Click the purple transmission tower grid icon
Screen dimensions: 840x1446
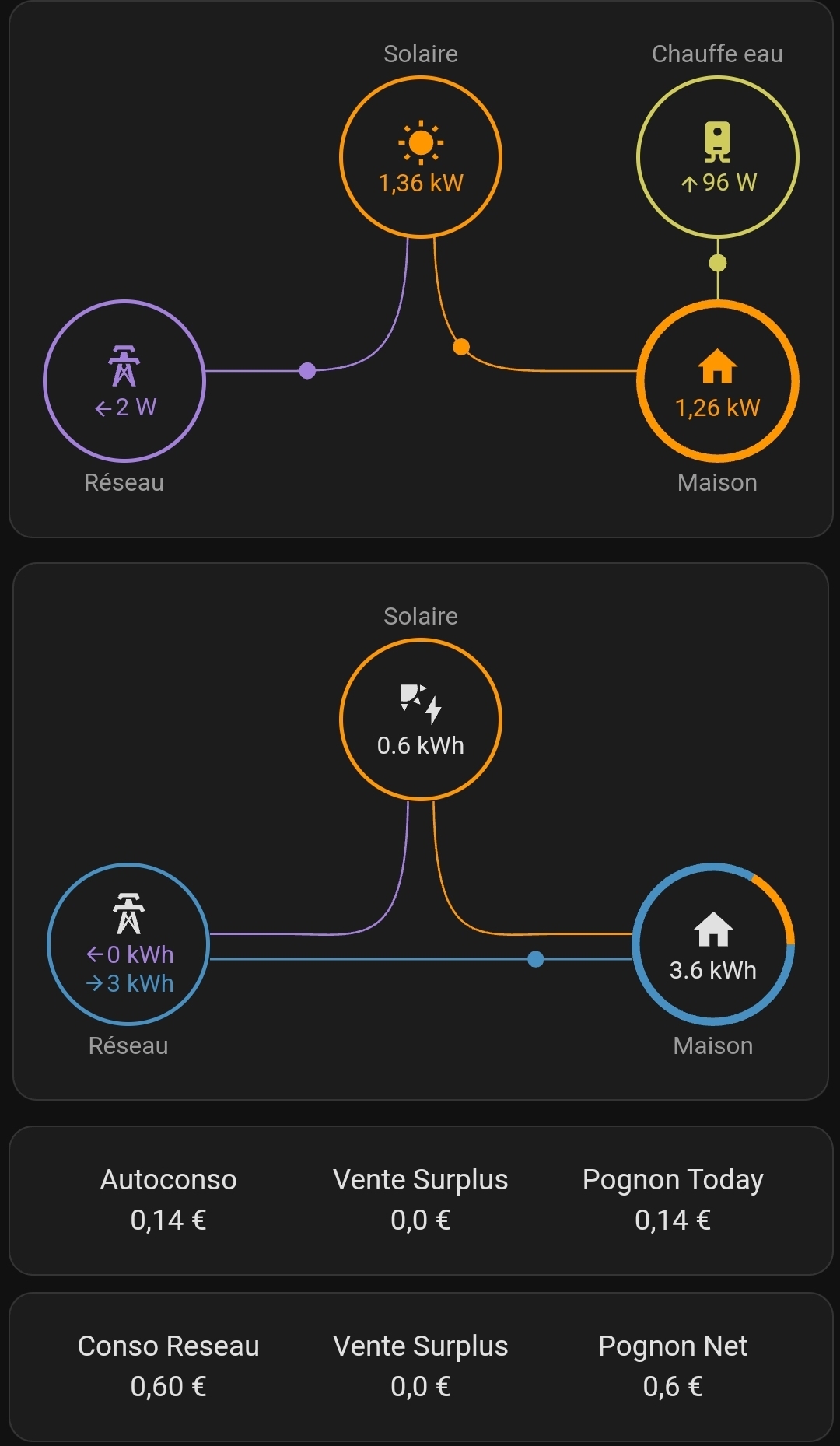[x=124, y=366]
